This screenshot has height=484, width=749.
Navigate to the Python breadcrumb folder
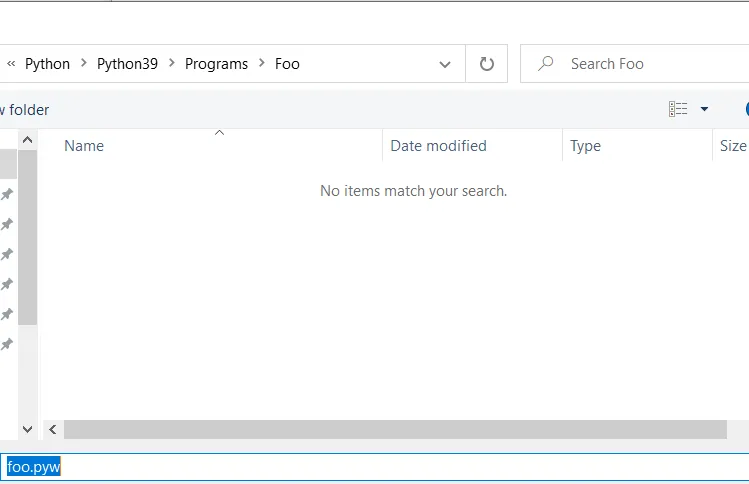click(x=47, y=64)
